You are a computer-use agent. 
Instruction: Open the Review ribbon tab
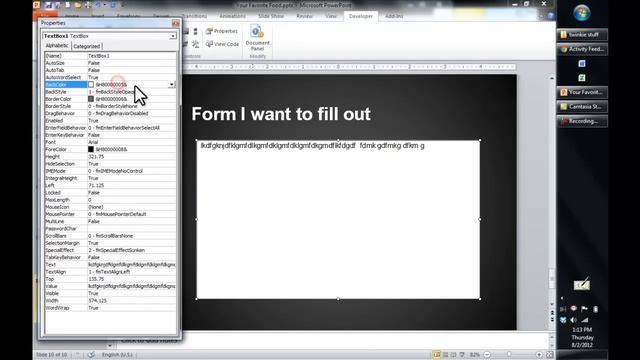click(304, 16)
